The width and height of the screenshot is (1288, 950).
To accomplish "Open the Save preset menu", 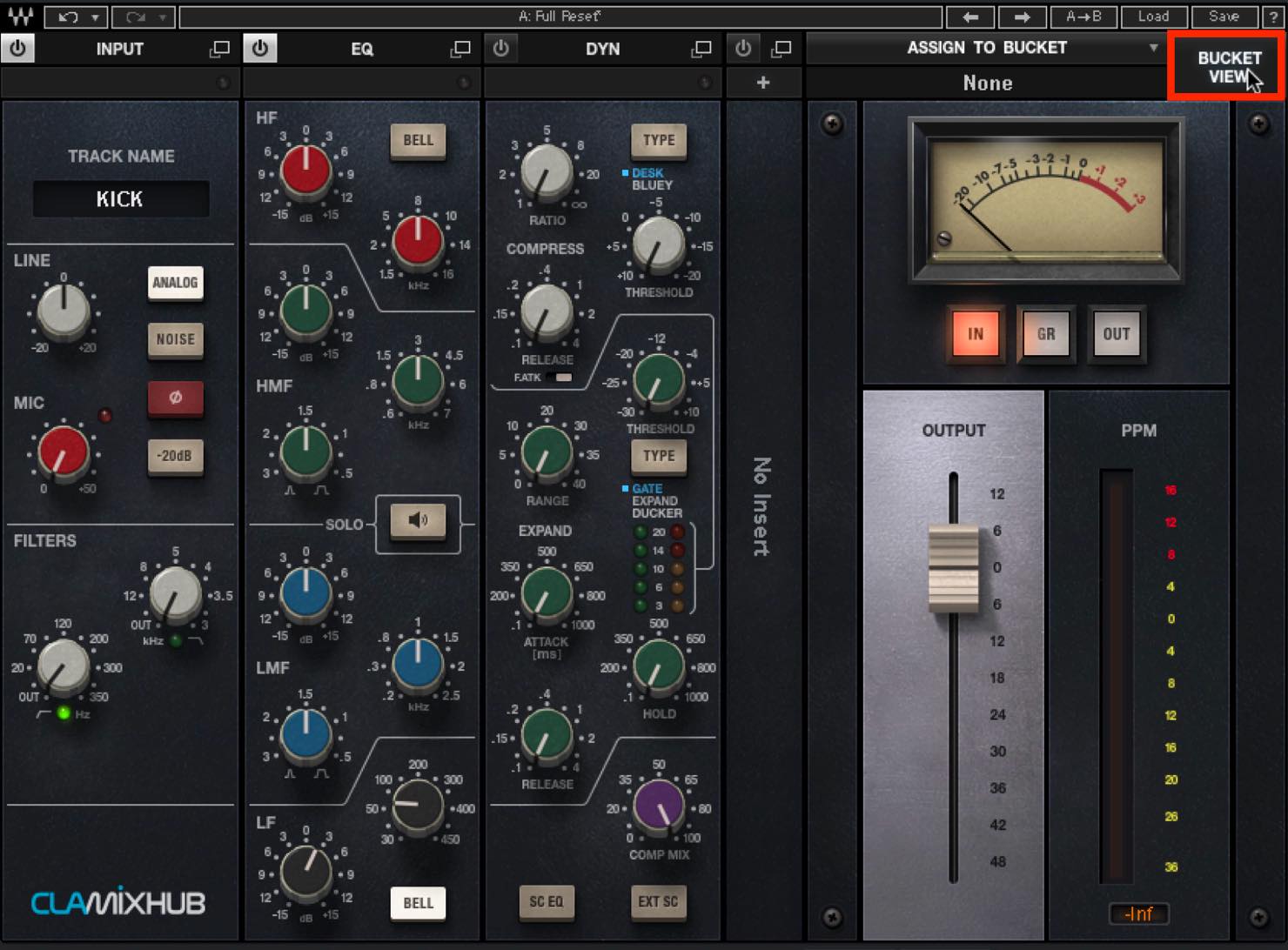I will tap(1224, 17).
